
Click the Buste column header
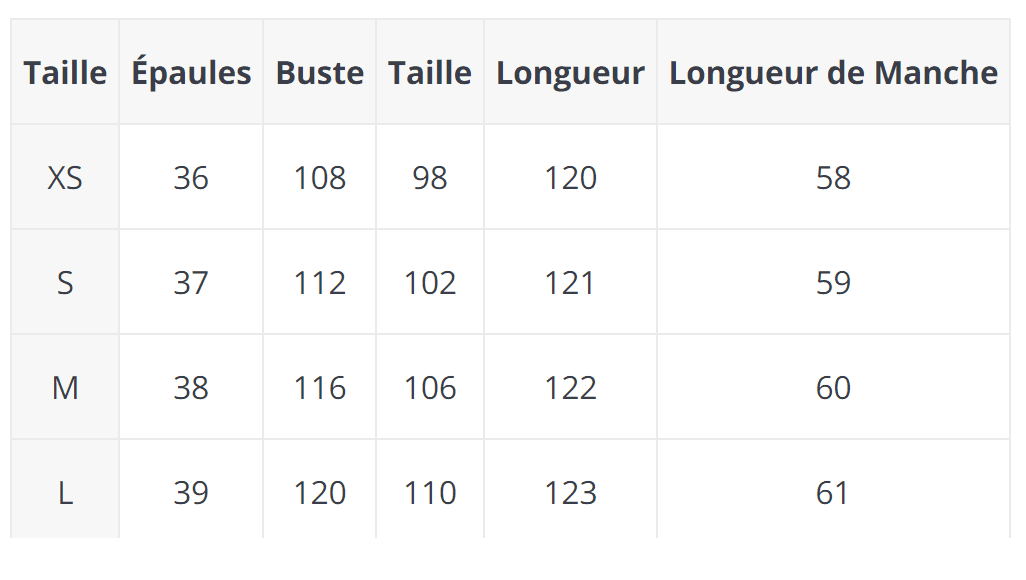pos(320,73)
